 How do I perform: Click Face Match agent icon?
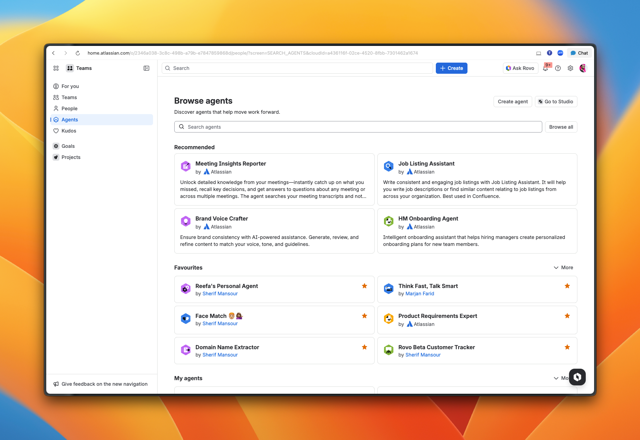pyautogui.click(x=185, y=318)
